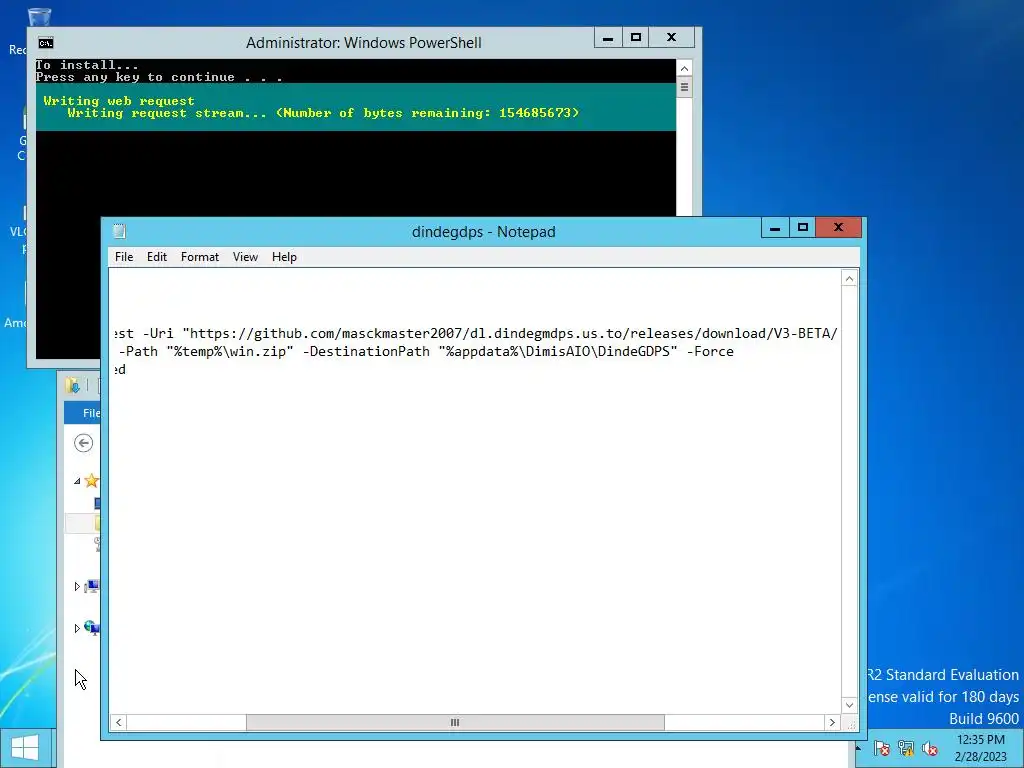
Task: Close the dindegdps Notepad window
Action: 839,227
